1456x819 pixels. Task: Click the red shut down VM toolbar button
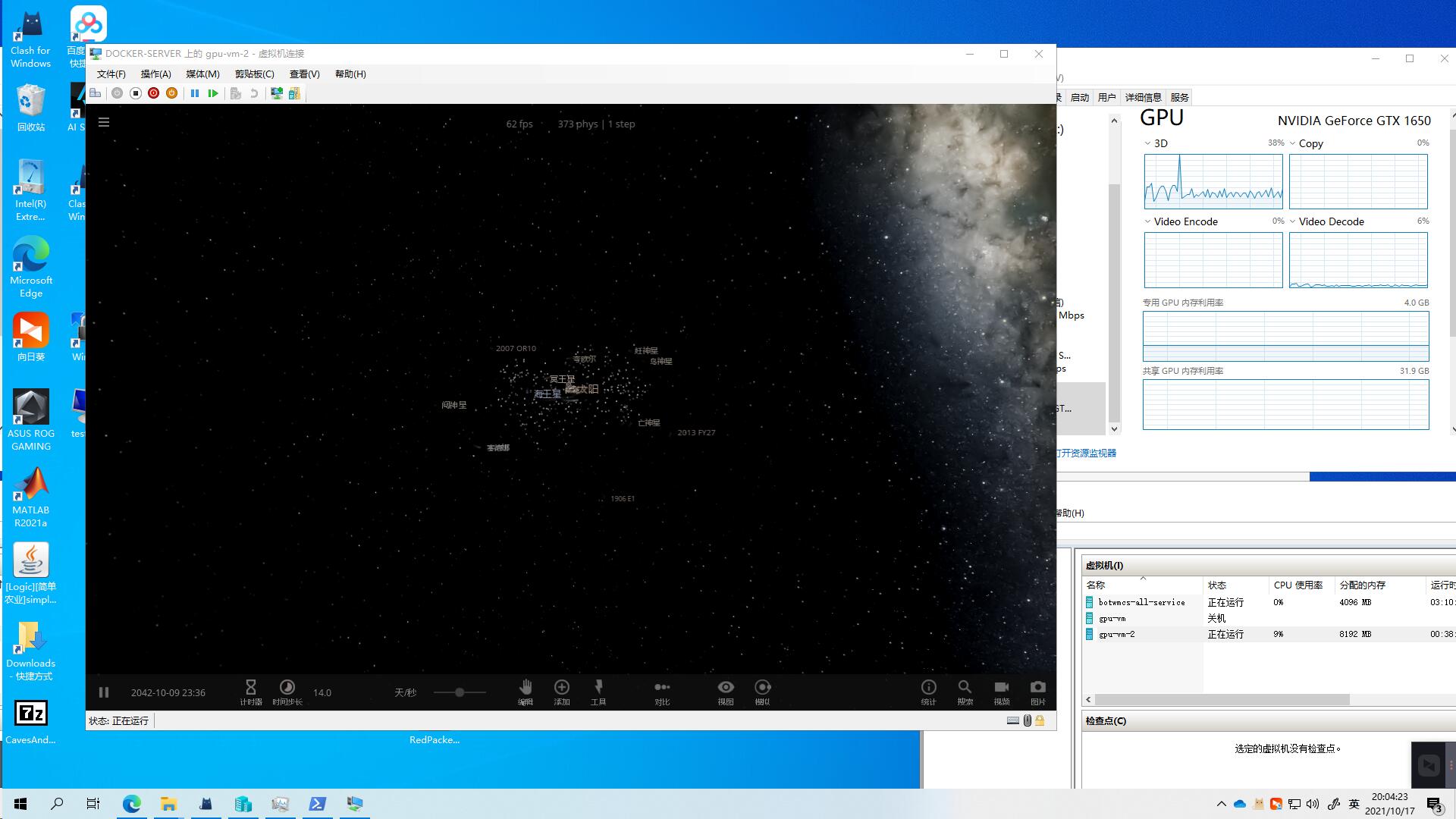pyautogui.click(x=153, y=93)
